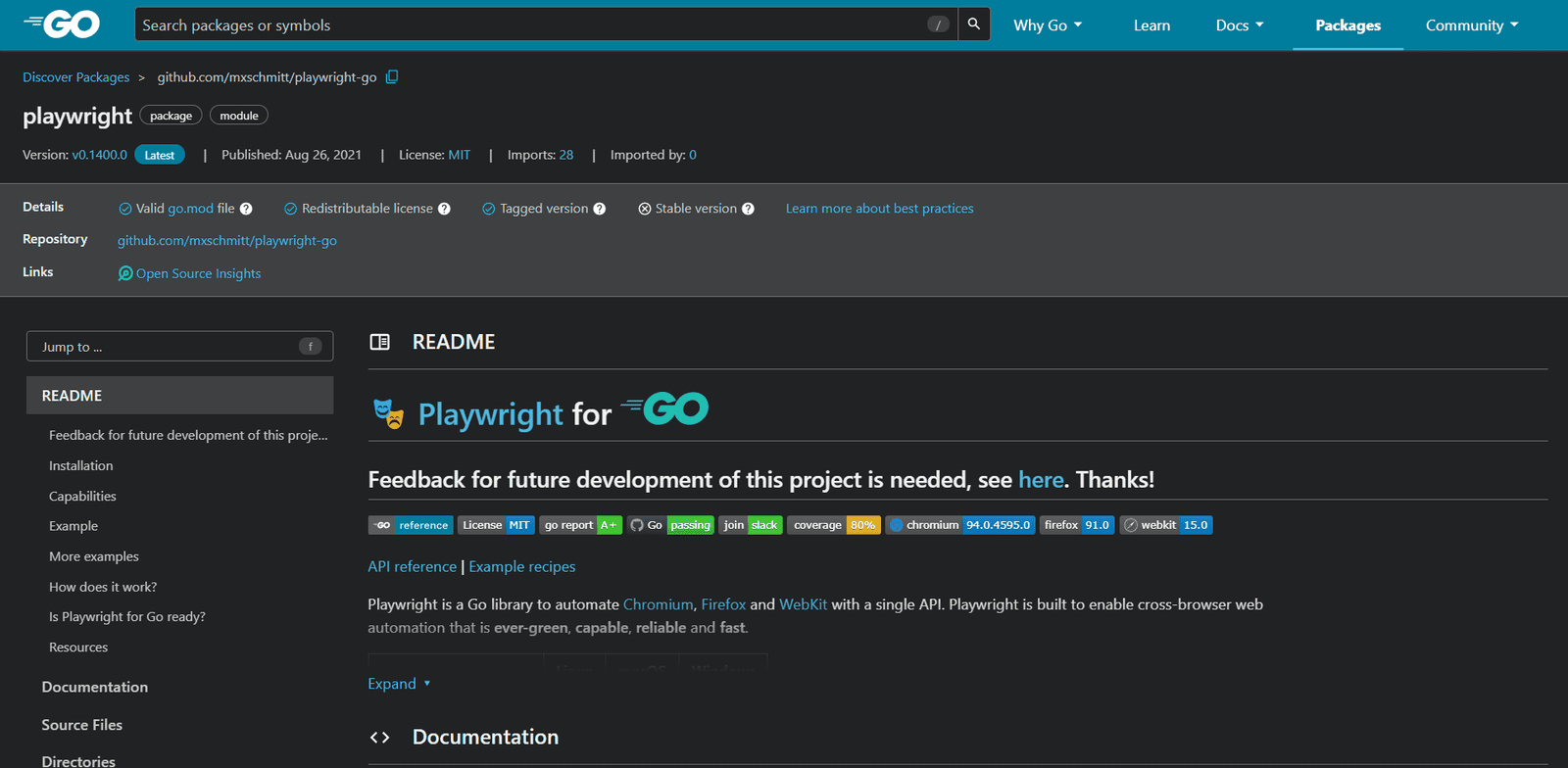Open the MIT license link
This screenshot has height=768, width=1568.
[460, 155]
